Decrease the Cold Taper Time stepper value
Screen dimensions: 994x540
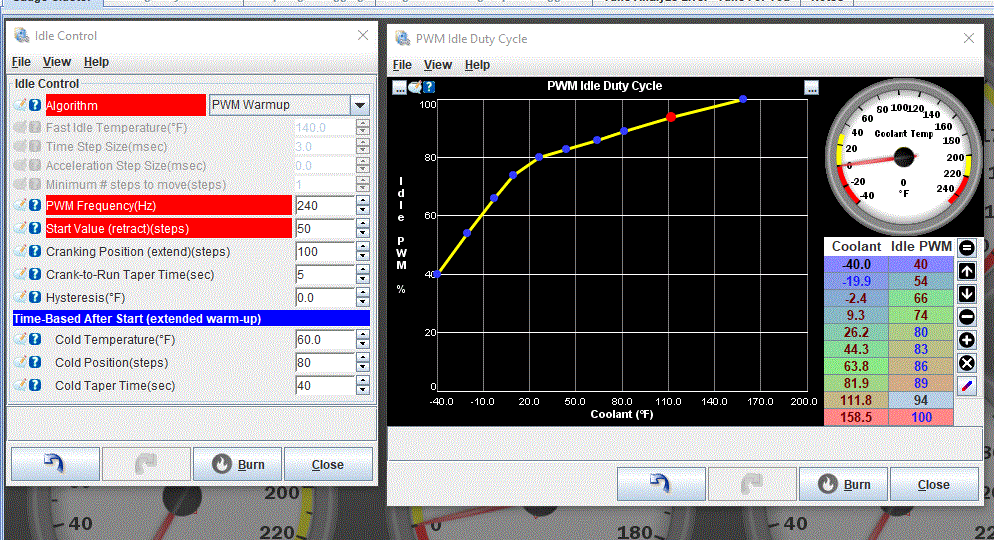coord(363,390)
